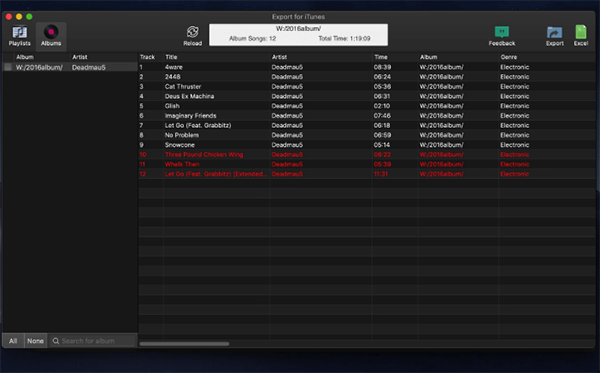Click sidebar Album column header
This screenshot has width=600, height=373.
[25, 57]
